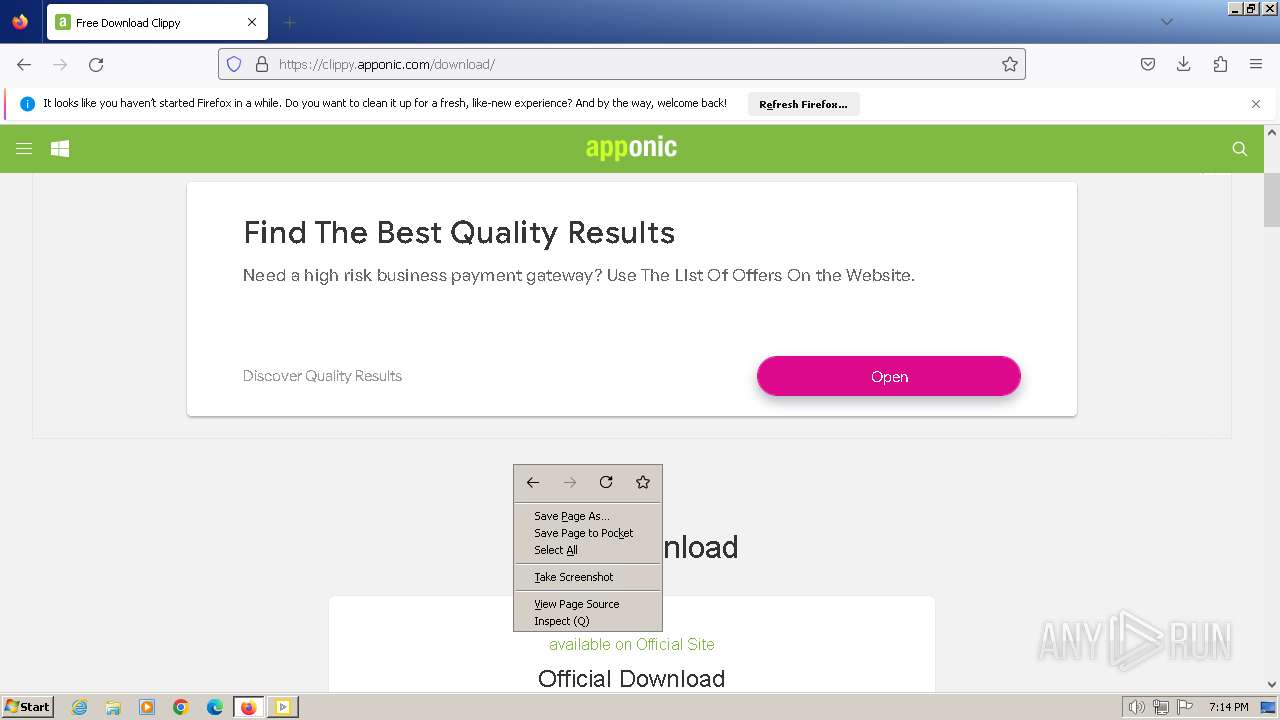This screenshot has width=1280, height=720.
Task: Open Google Chrome from taskbar
Action: [181, 707]
